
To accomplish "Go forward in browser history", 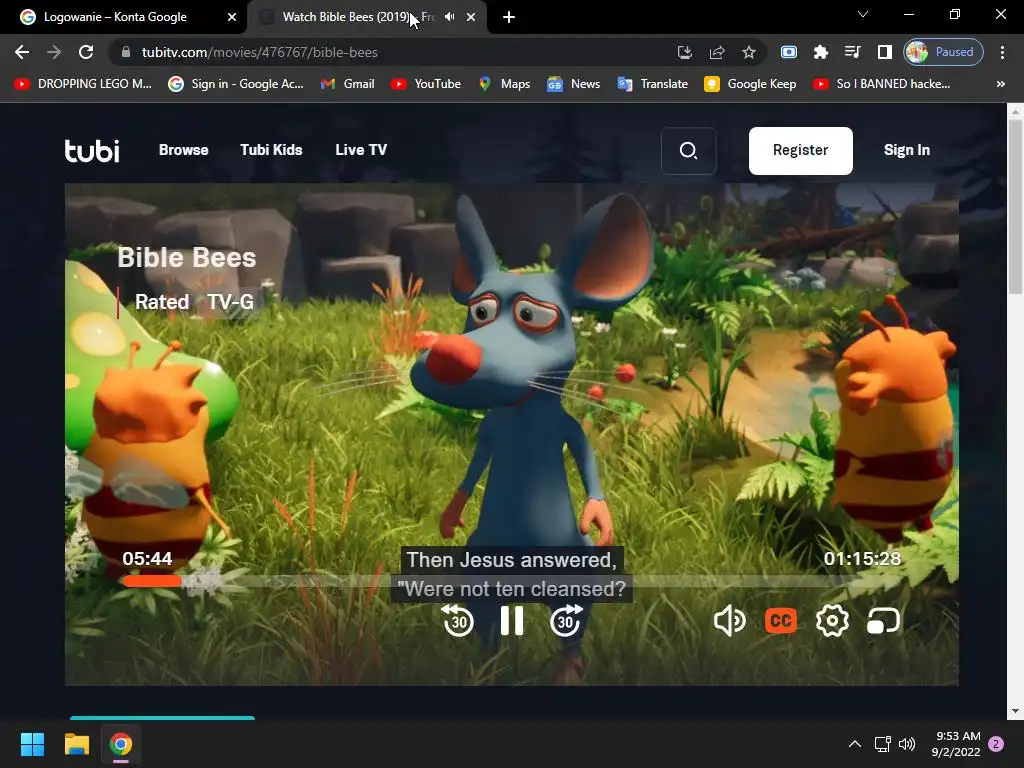I will [x=54, y=52].
